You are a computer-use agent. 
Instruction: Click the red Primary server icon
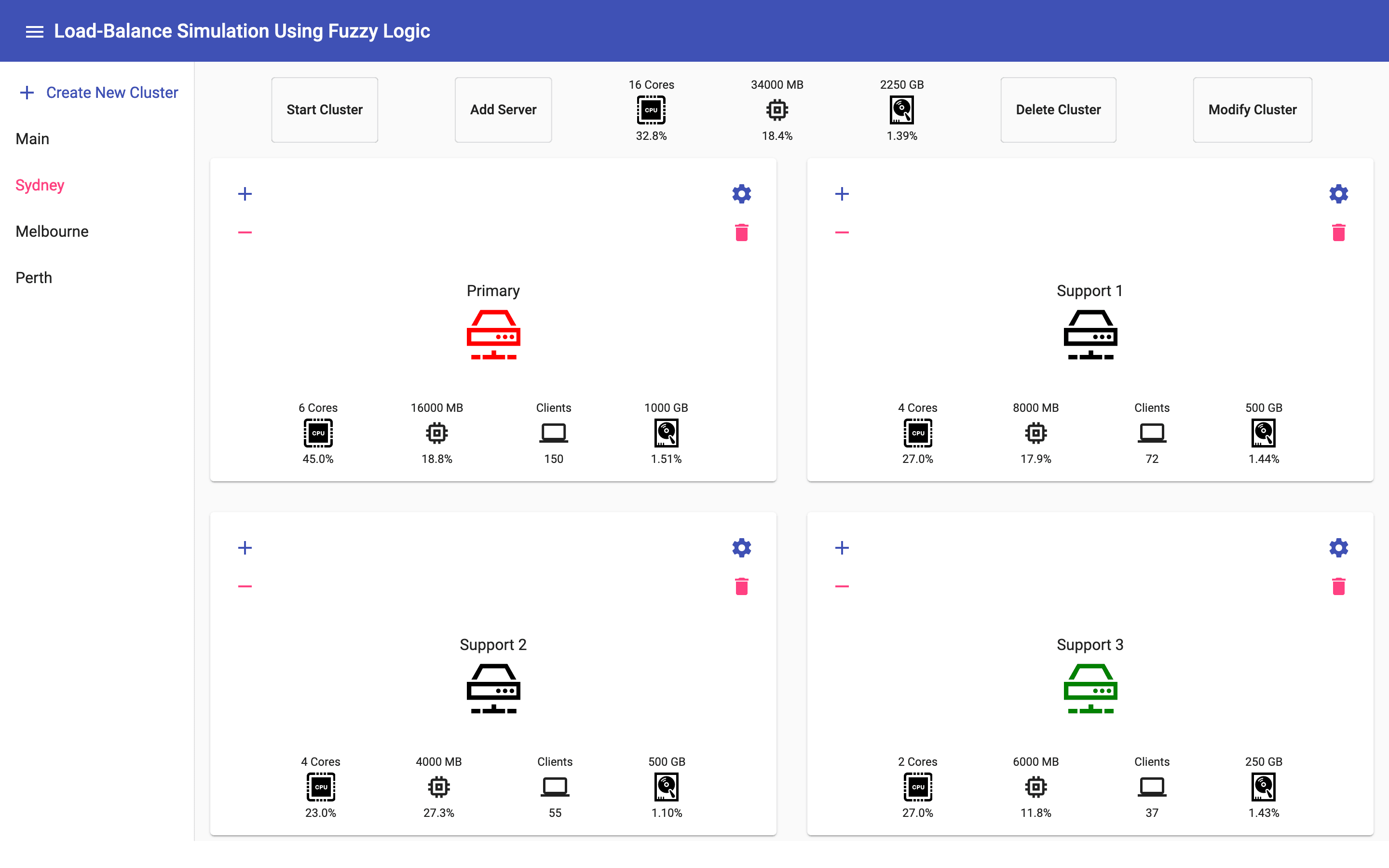(x=493, y=335)
